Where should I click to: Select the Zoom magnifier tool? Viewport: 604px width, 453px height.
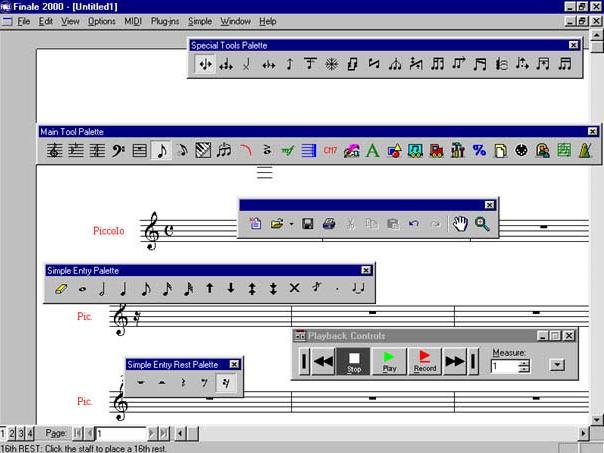tap(482, 224)
